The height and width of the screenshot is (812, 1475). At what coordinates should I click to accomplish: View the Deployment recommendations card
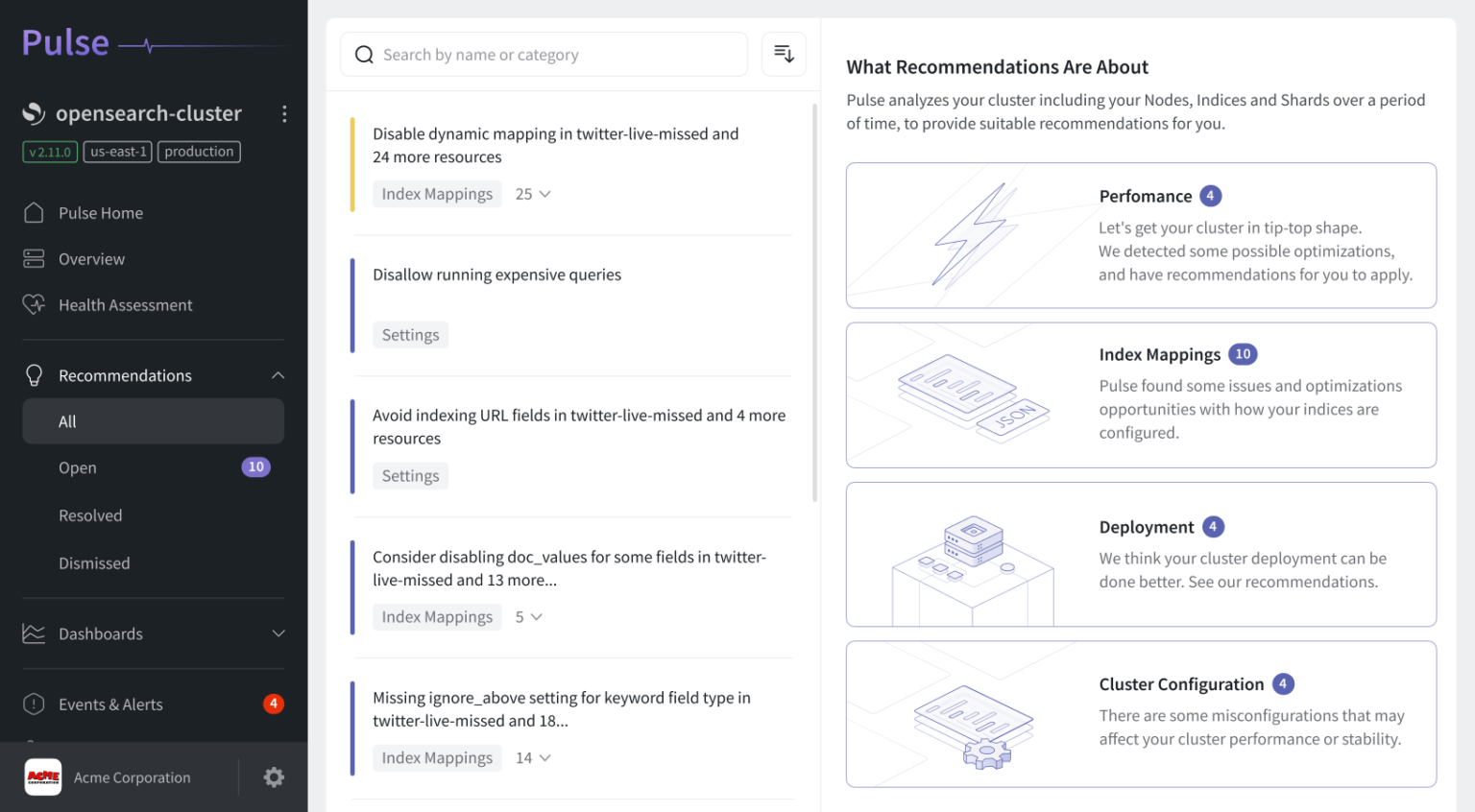pyautogui.click(x=1141, y=555)
